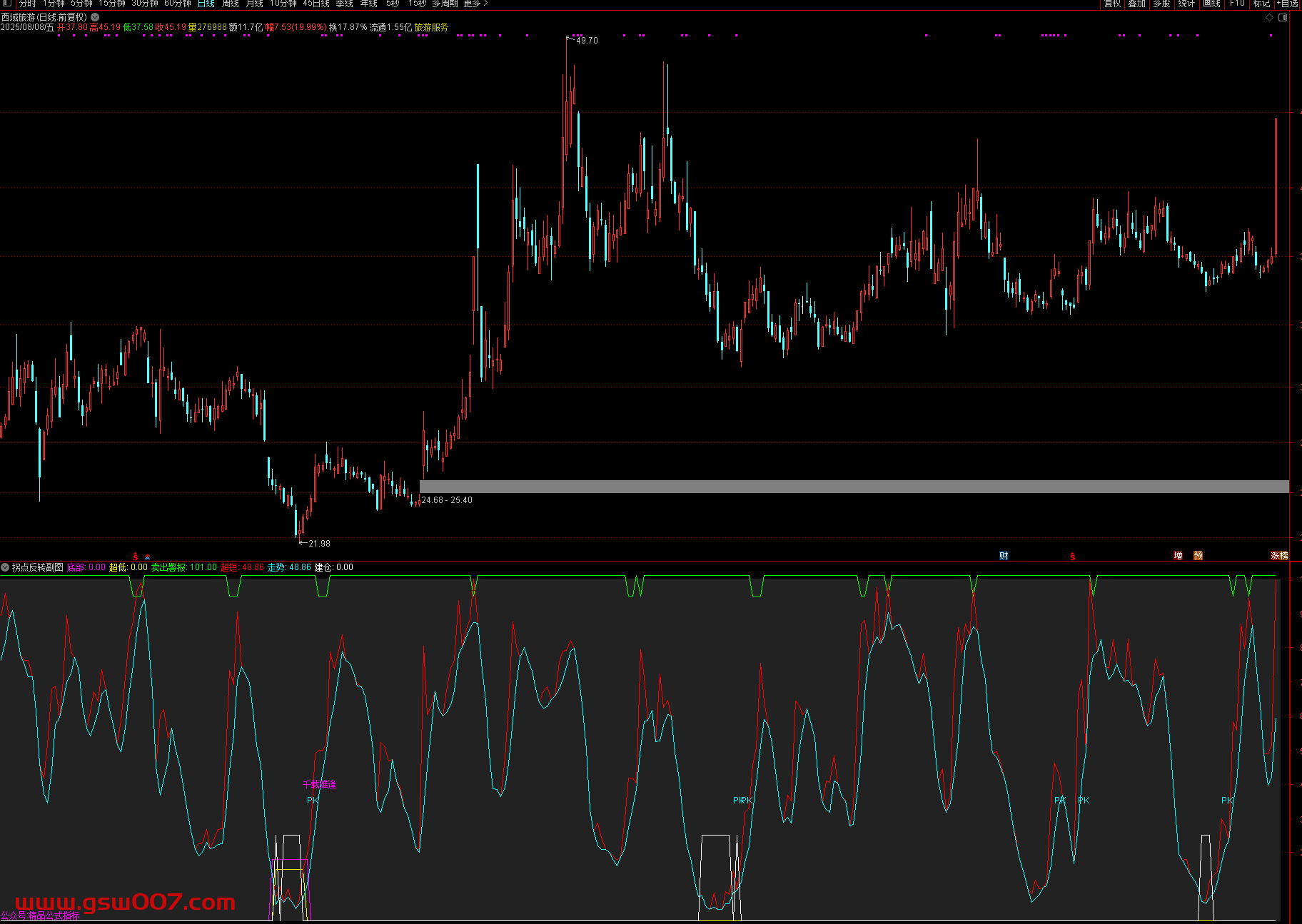This screenshot has width=1302, height=924.
Task: Click the red $ marker beside 增
Action: pyautogui.click(x=1073, y=557)
